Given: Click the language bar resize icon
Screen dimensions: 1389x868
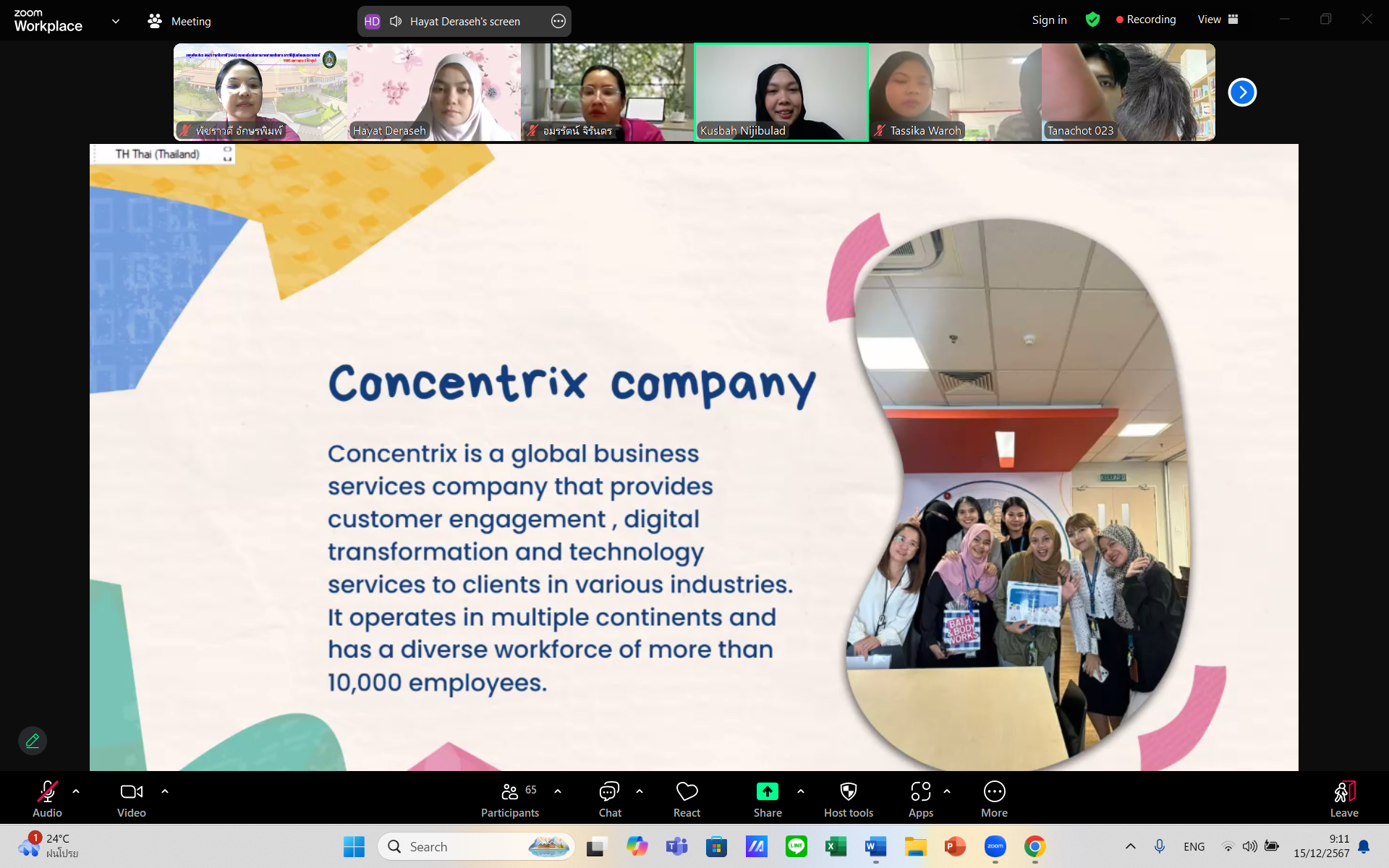Looking at the screenshot, I should (x=227, y=154).
